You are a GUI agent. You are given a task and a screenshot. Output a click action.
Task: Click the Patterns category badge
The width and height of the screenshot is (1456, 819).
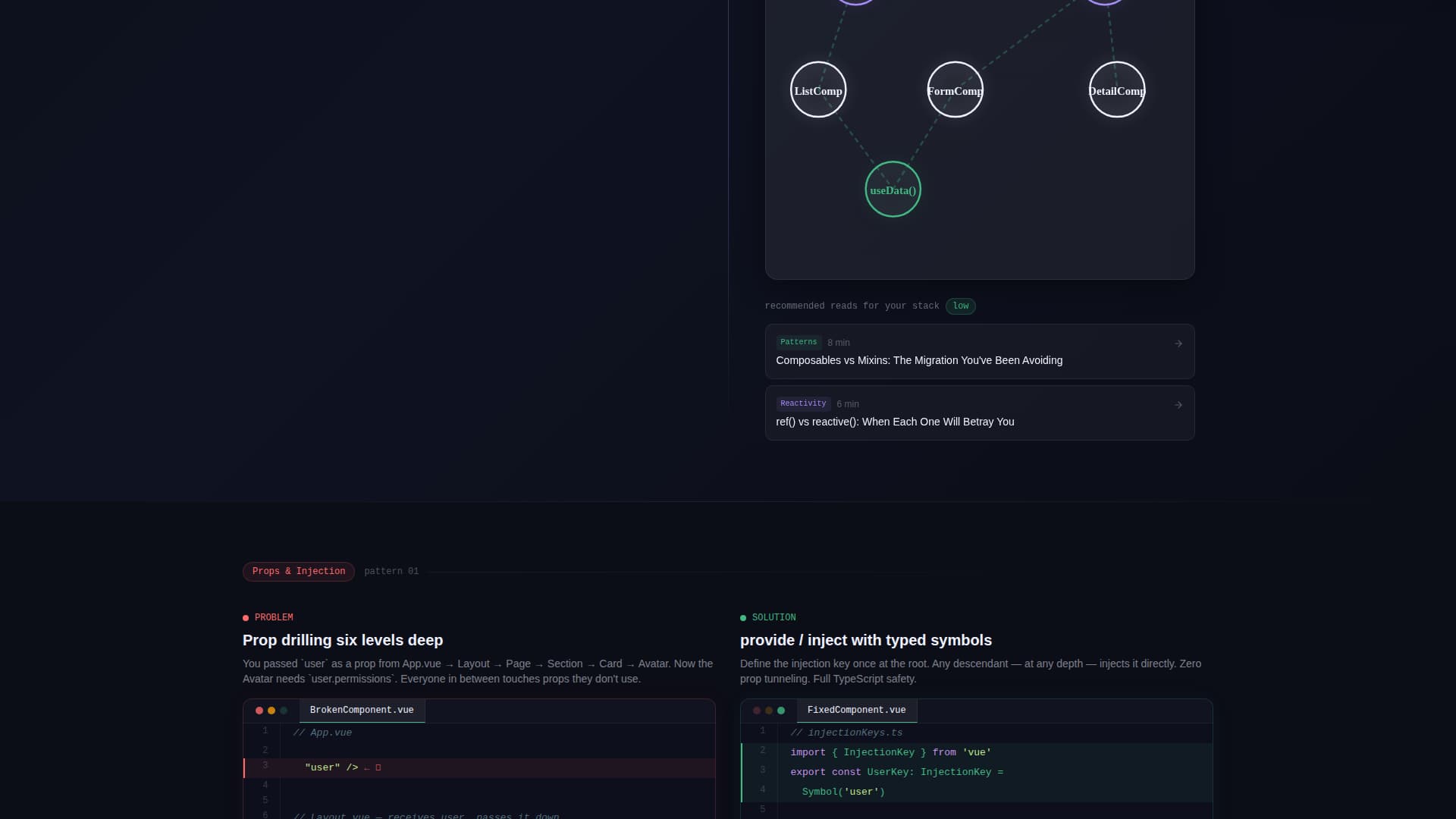(798, 342)
